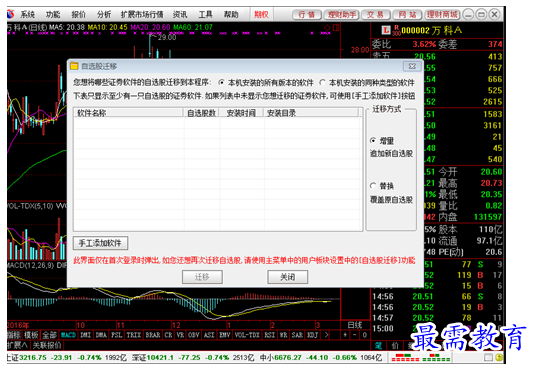Show more indicator tabs with > arrow
This screenshot has height=369, width=535.
pyautogui.click(x=326, y=335)
